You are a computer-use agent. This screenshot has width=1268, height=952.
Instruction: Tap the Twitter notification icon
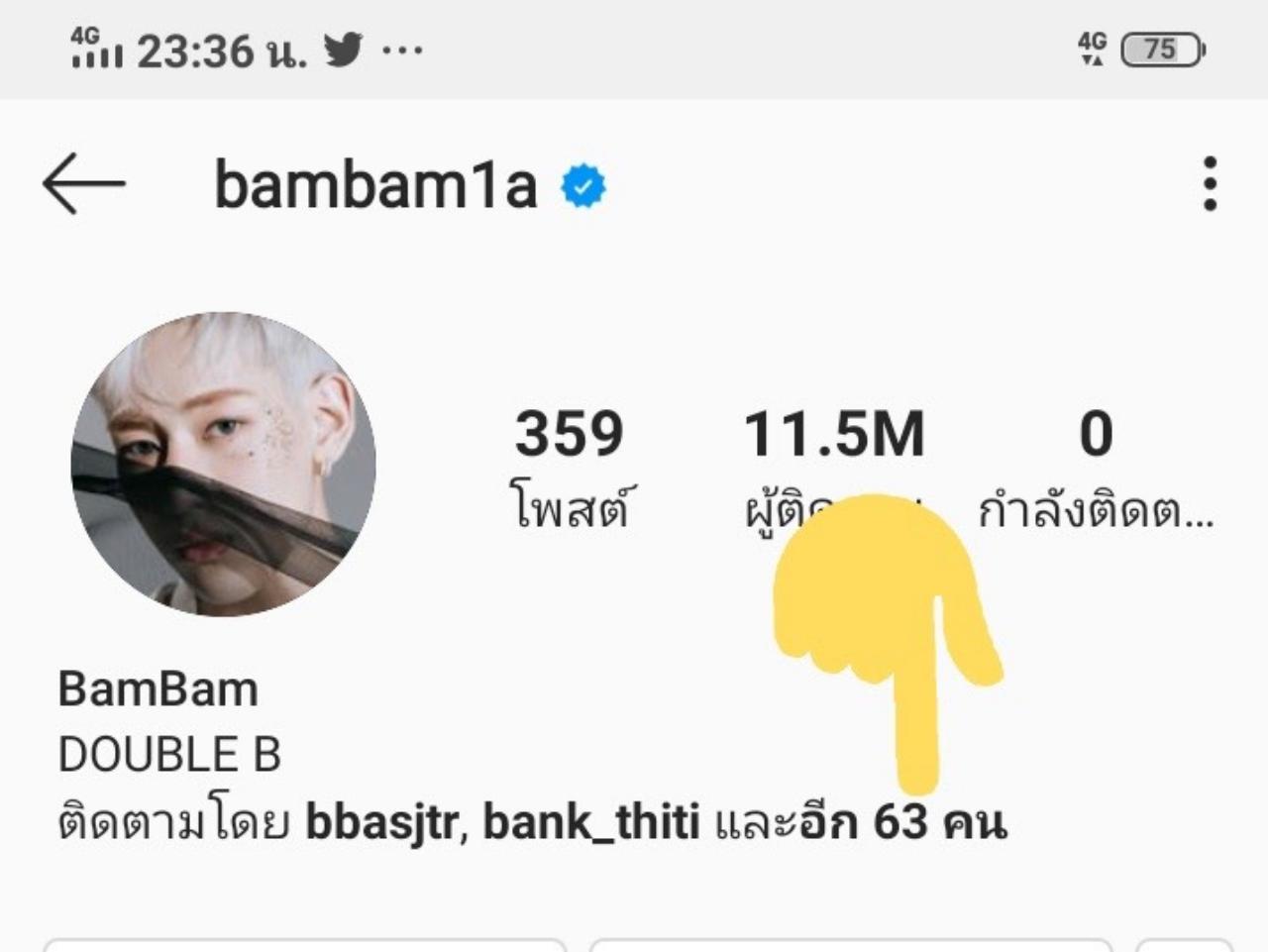(344, 50)
